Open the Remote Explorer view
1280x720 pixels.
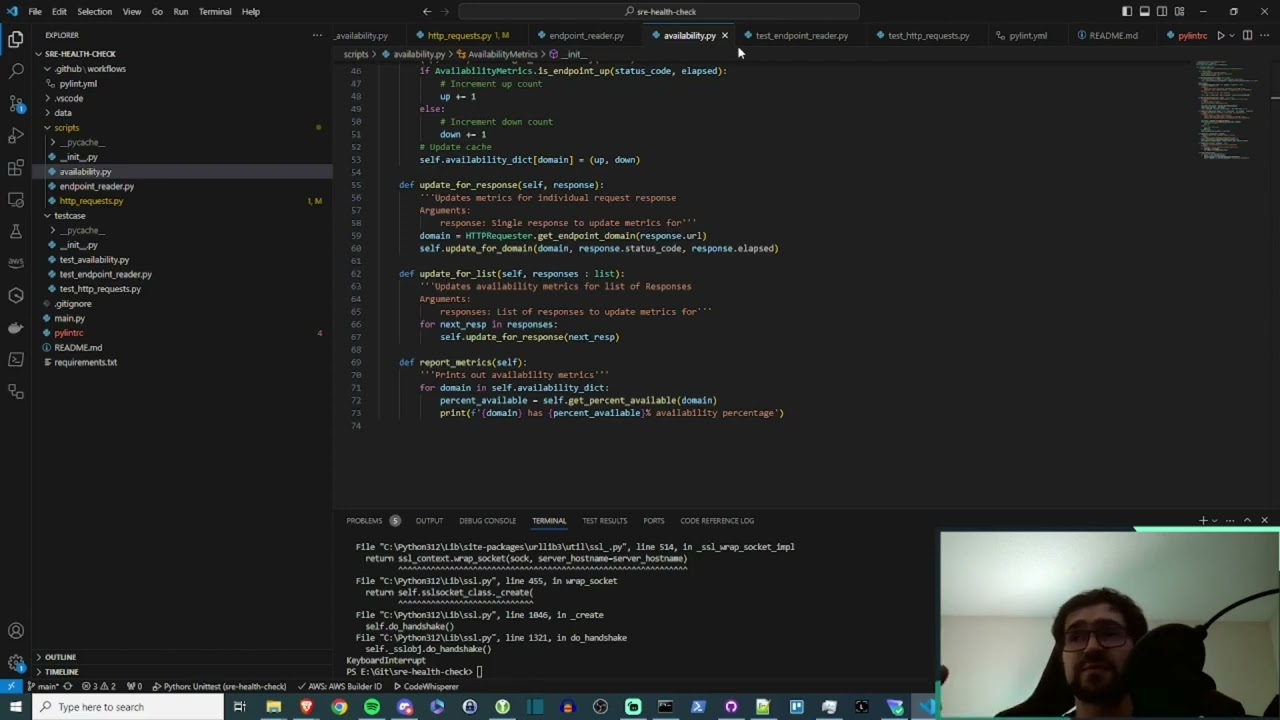16,199
